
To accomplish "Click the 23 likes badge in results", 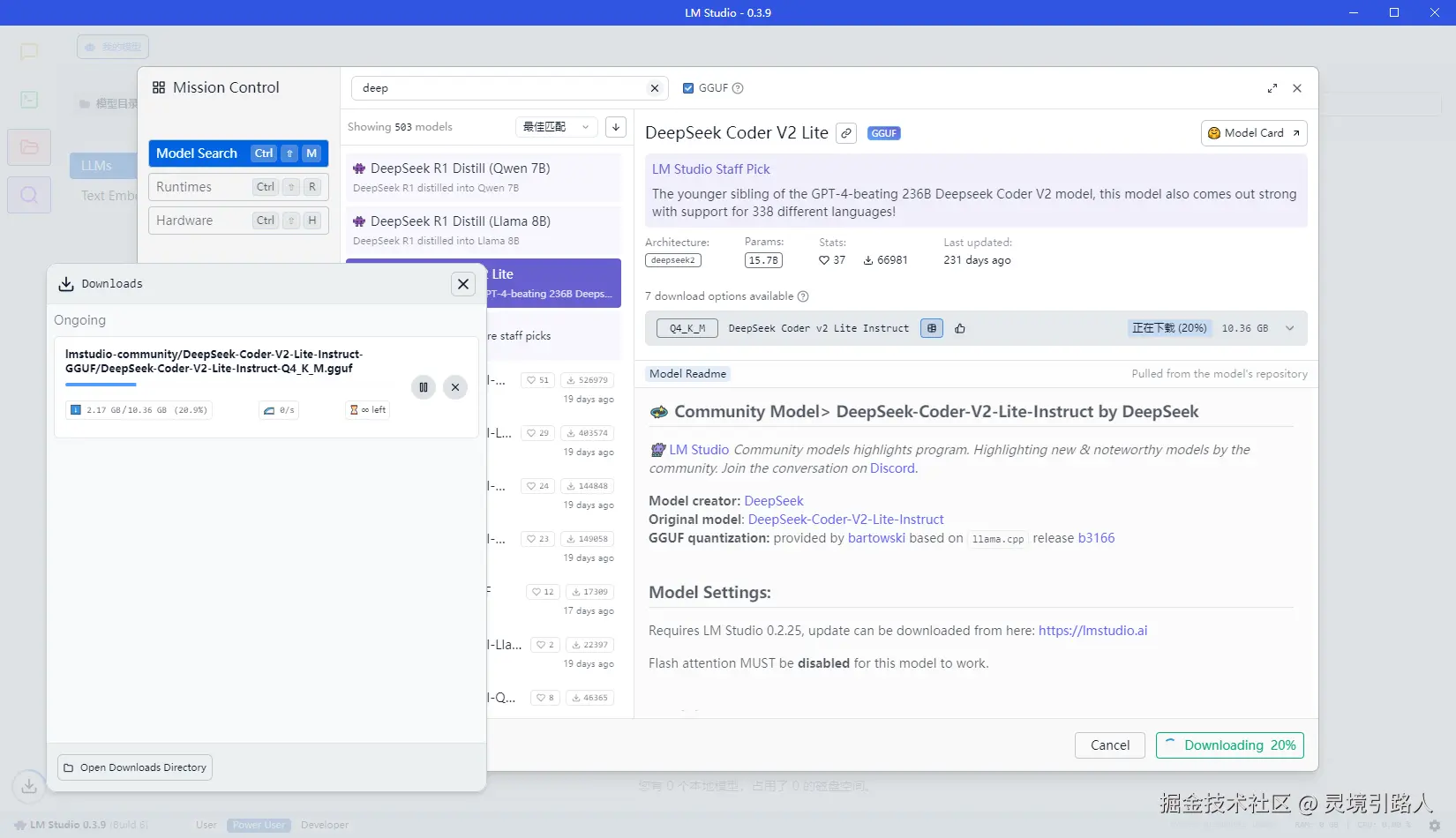I will coord(537,539).
